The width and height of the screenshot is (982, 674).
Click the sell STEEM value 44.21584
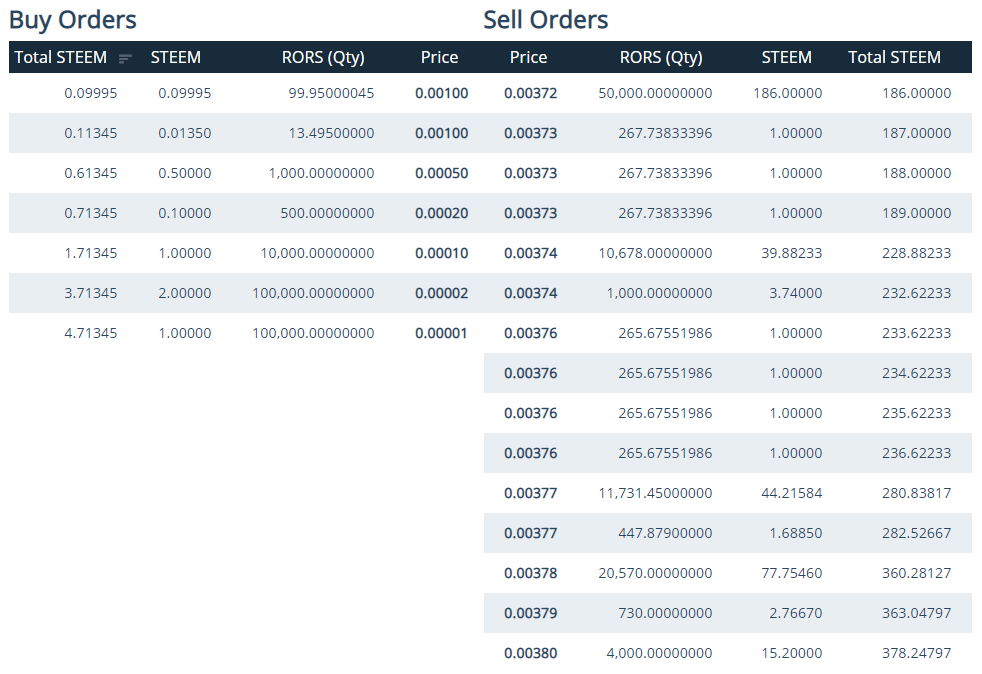[x=792, y=493]
